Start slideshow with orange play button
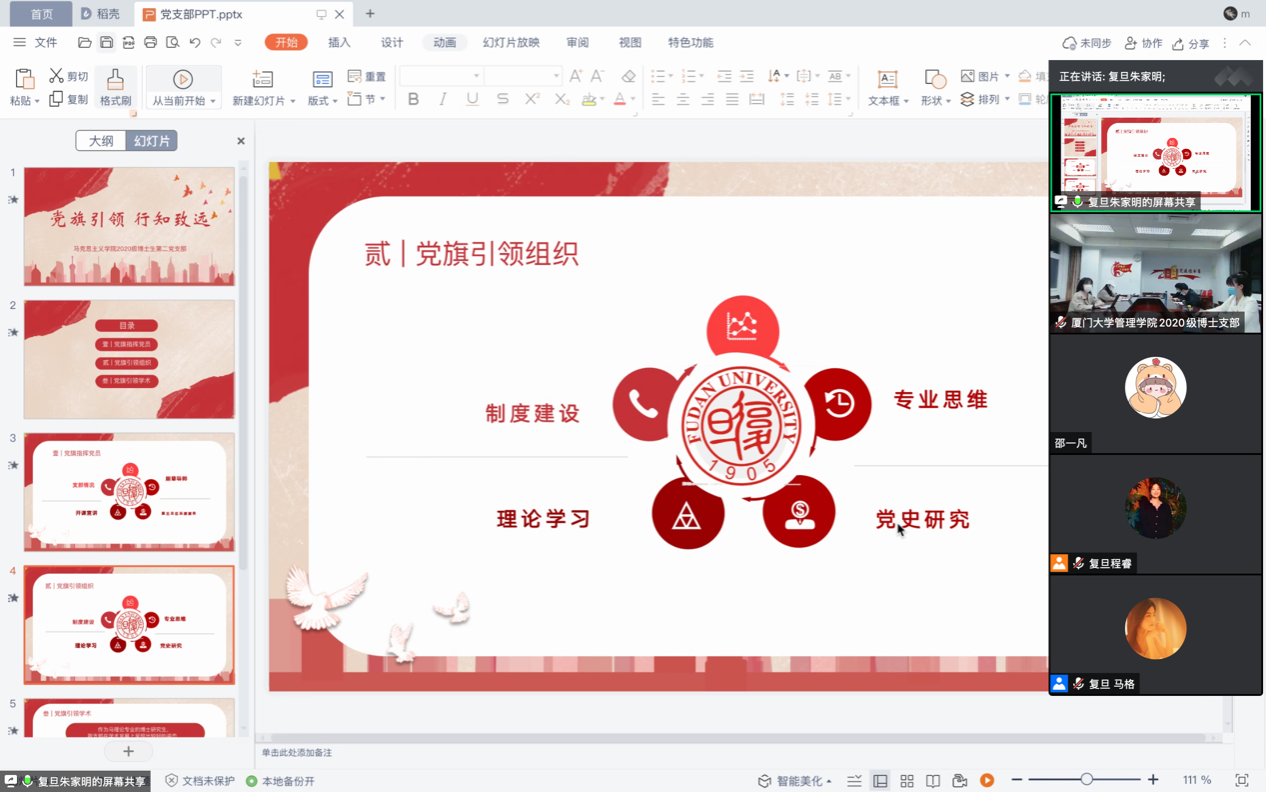The width and height of the screenshot is (1266, 792). click(987, 781)
